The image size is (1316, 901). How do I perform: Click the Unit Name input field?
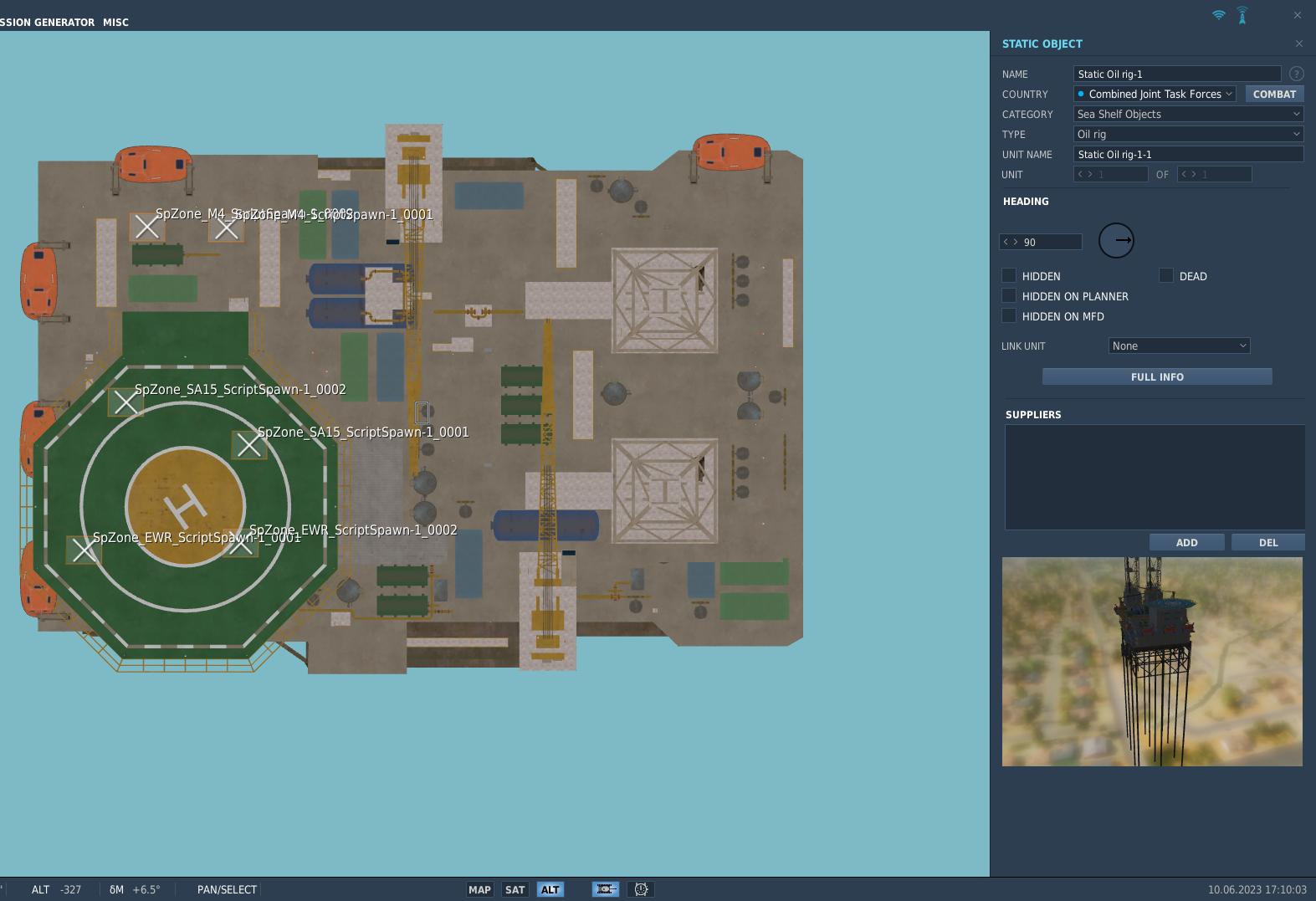[1188, 155]
